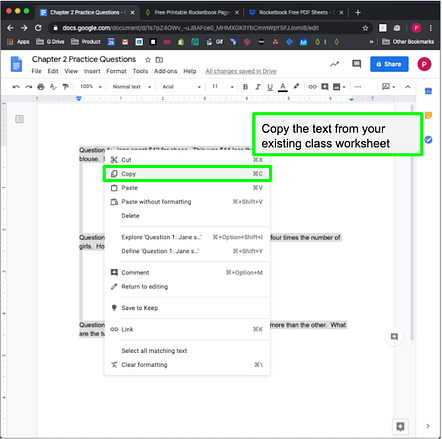Click All changes saved in Drive link

pos(241,71)
